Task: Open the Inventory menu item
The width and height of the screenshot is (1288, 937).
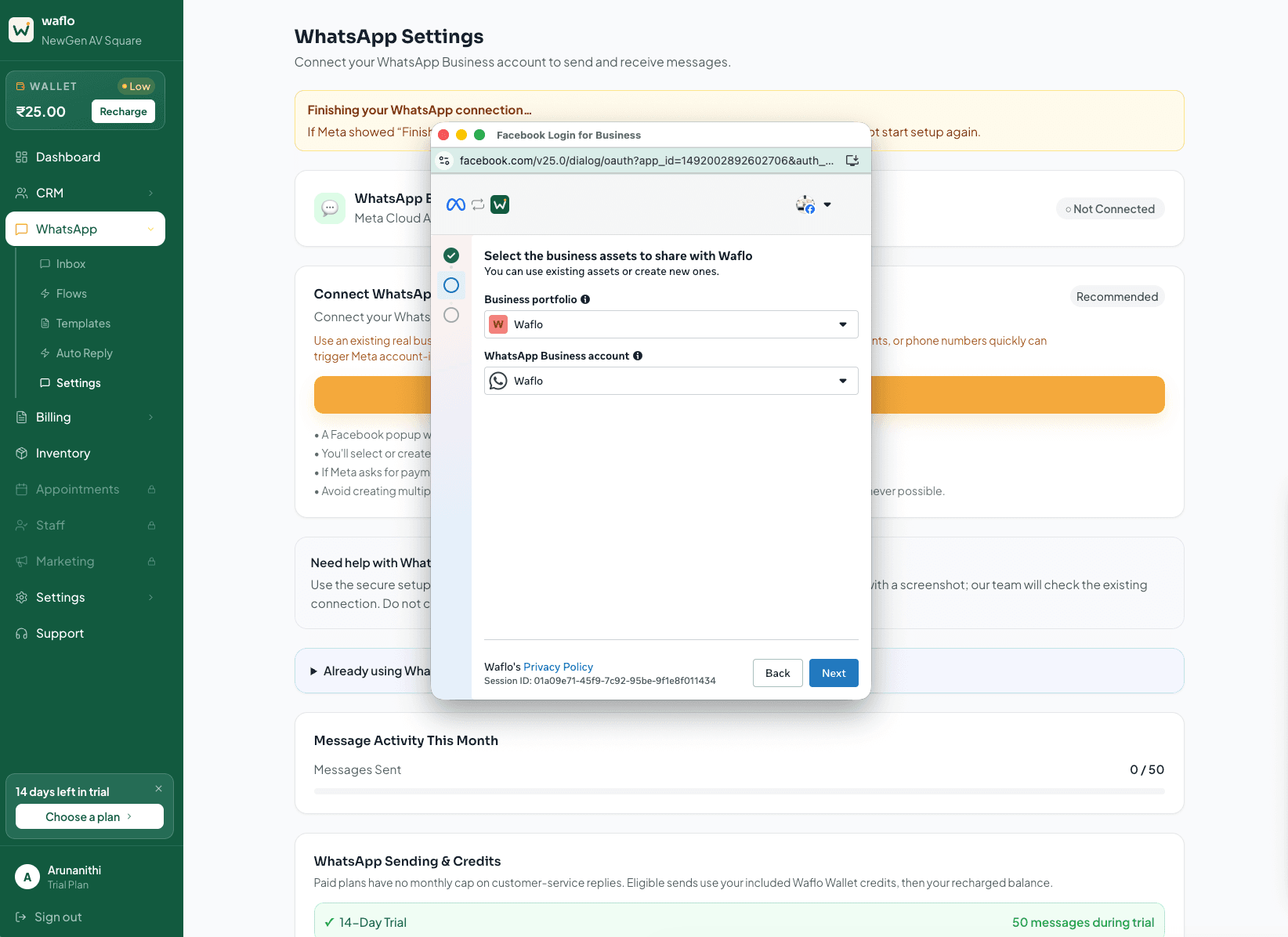Action: [x=85, y=453]
